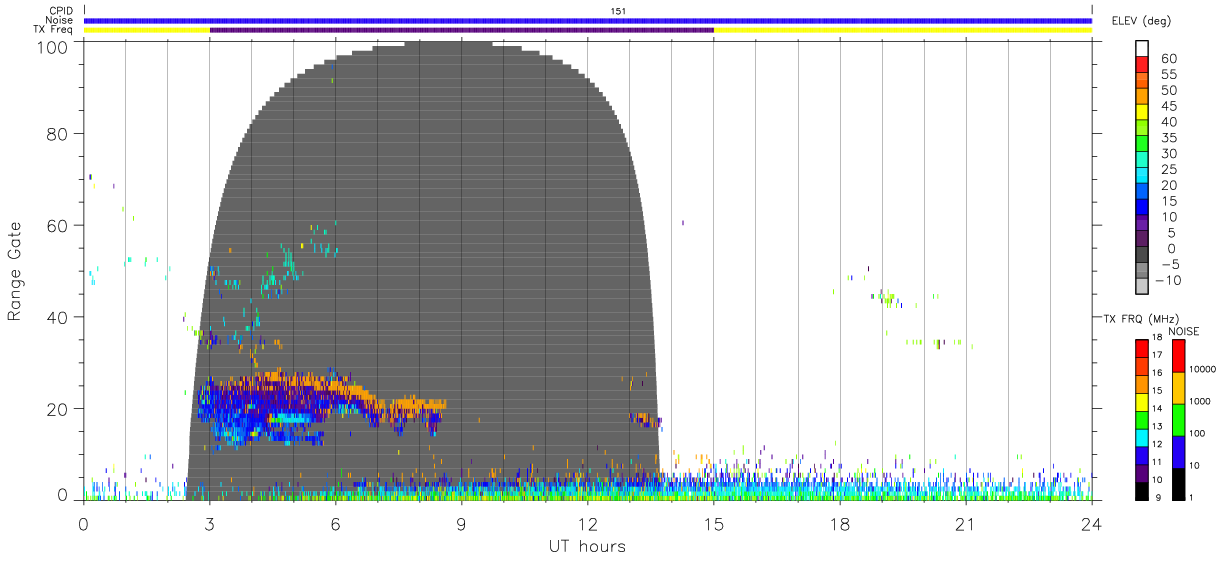1228x567 pixels.
Task: Click the 15 tick on the UT hours axis
Action: pos(714,523)
